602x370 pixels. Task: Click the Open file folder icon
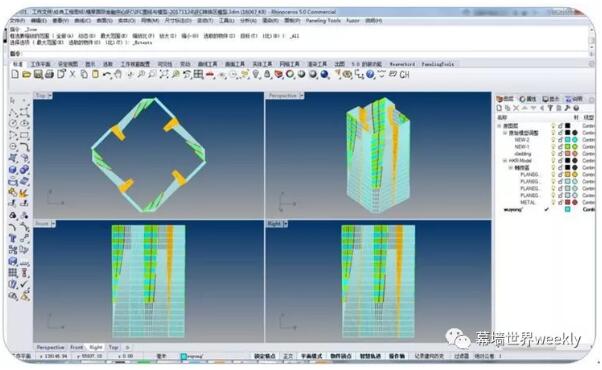tap(26, 74)
